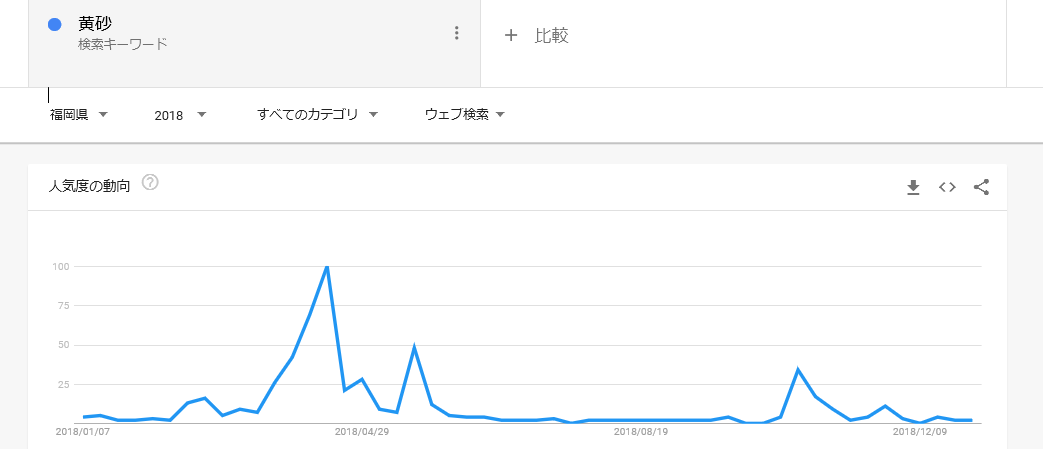Screen dimensions: 1043x449
Task: Click the 検索キーワード subtitle label
Action: tap(122, 45)
